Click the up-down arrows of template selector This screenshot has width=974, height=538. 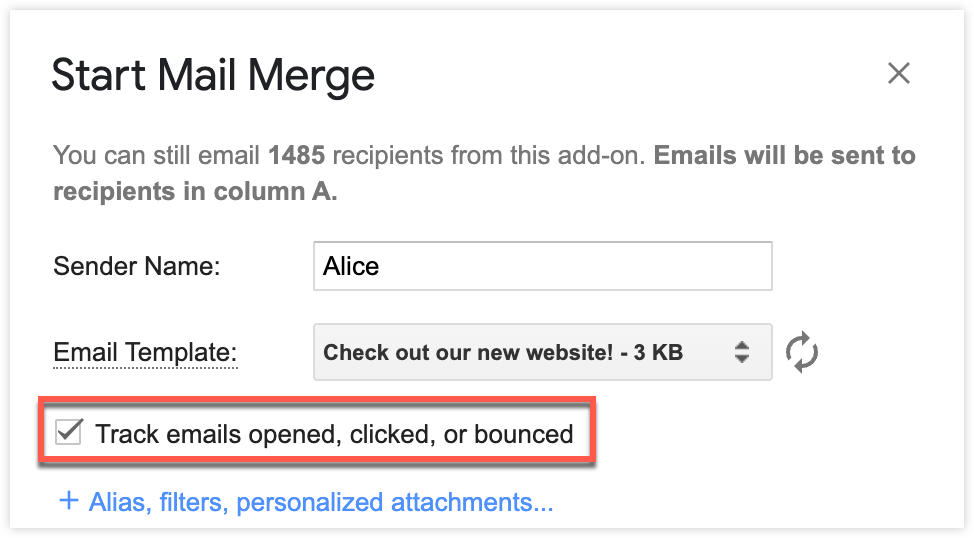pyautogui.click(x=741, y=352)
